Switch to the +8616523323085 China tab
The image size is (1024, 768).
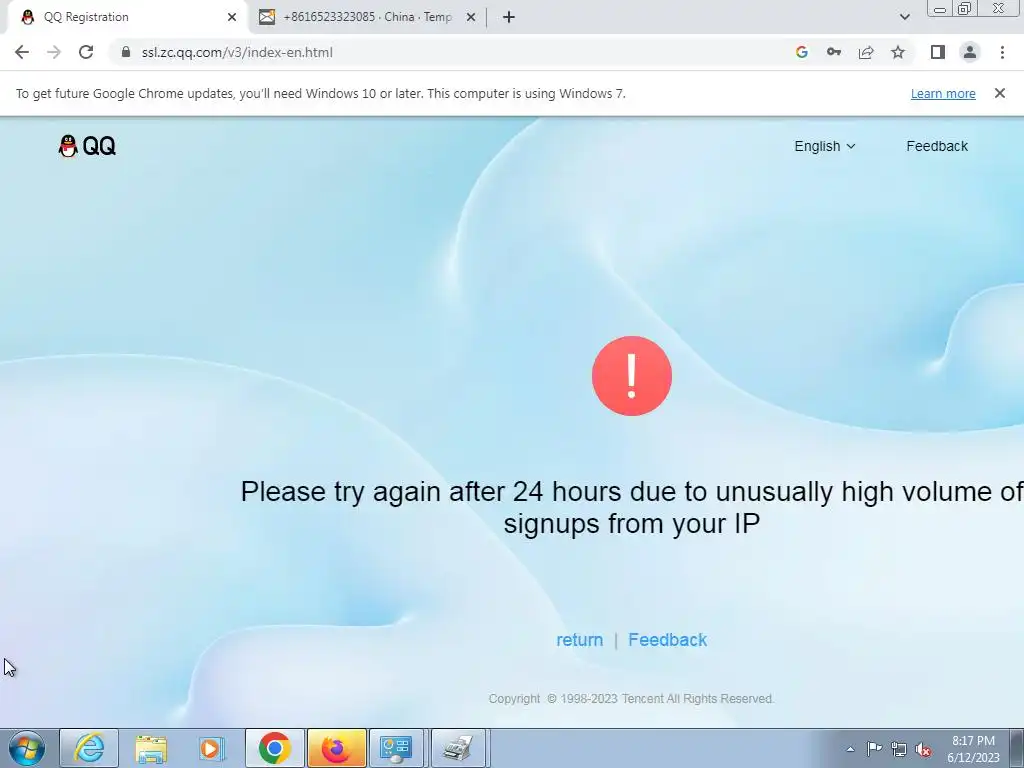[367, 17]
